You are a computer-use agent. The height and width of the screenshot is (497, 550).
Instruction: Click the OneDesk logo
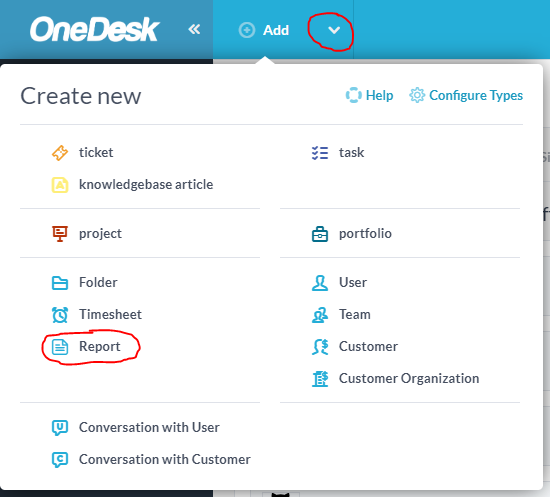(94, 30)
